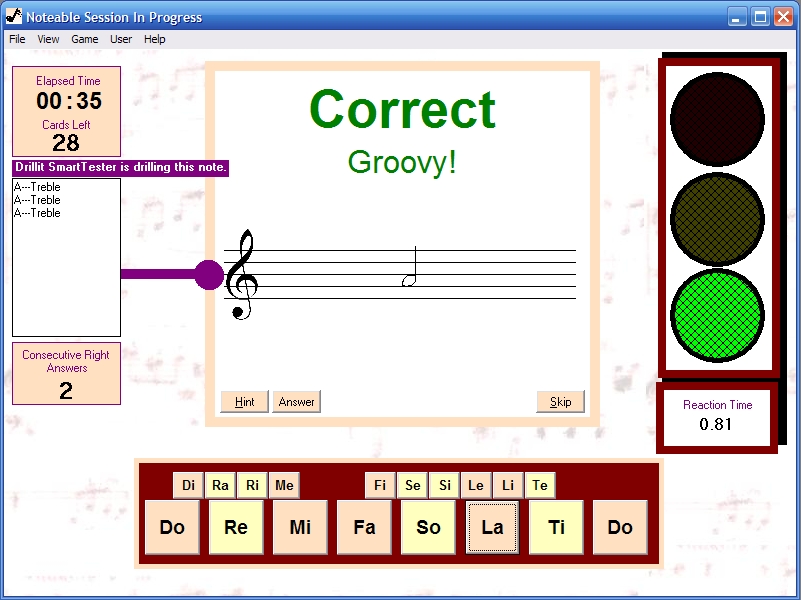
Task: Tap the Se chromatic key
Action: 412,485
